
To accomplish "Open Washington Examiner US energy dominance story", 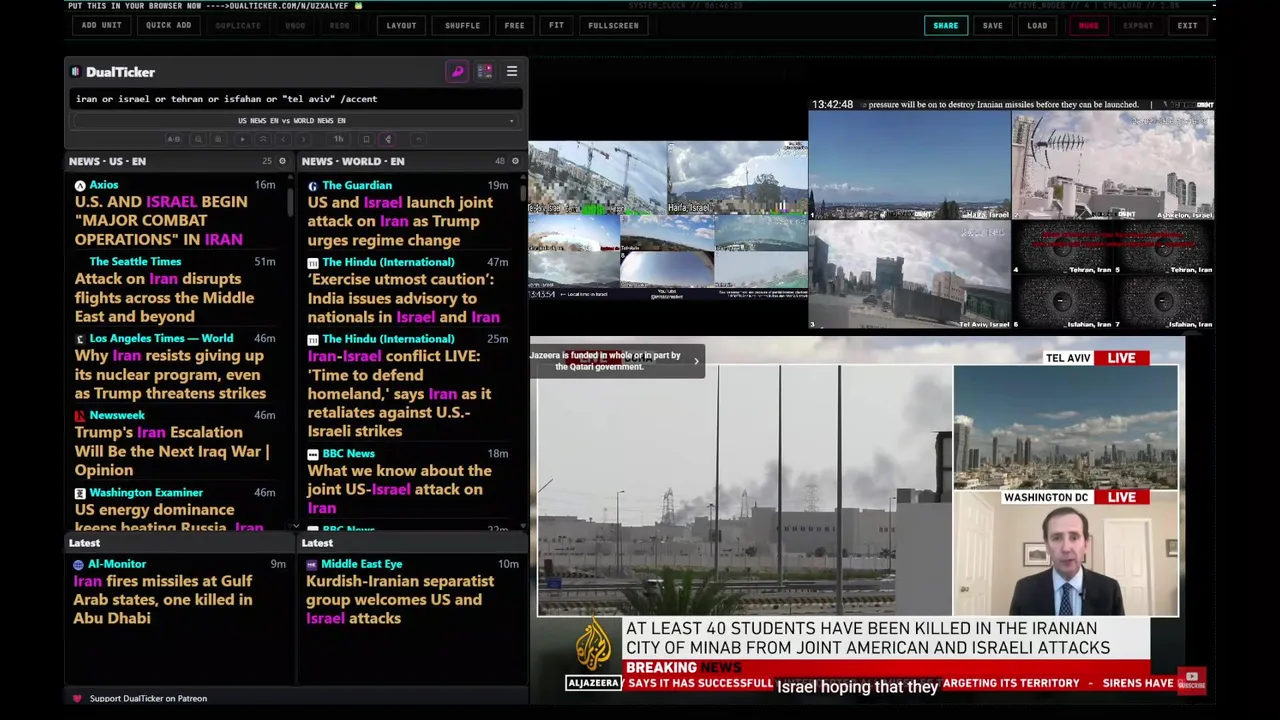I will tap(168, 518).
